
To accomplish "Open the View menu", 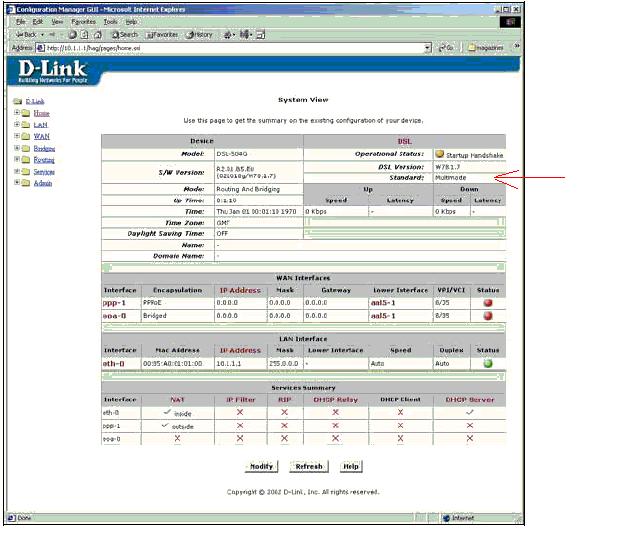I will tap(57, 22).
